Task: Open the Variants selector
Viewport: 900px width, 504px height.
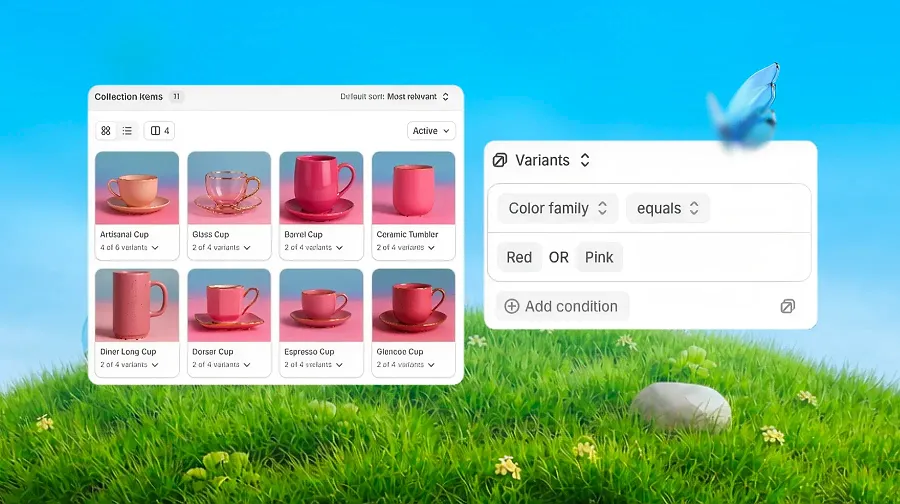Action: (552, 160)
